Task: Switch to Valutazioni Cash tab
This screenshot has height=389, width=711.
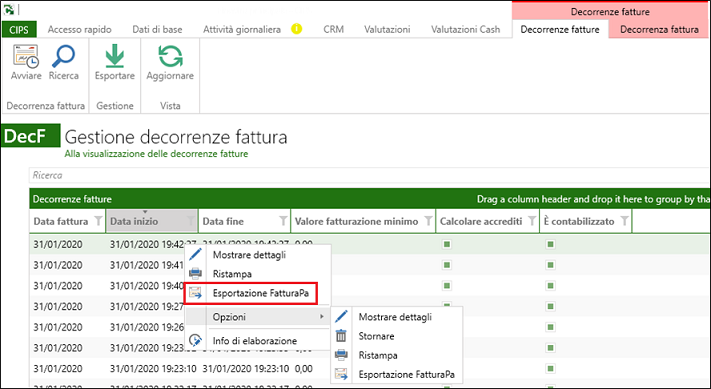Action: [x=466, y=29]
